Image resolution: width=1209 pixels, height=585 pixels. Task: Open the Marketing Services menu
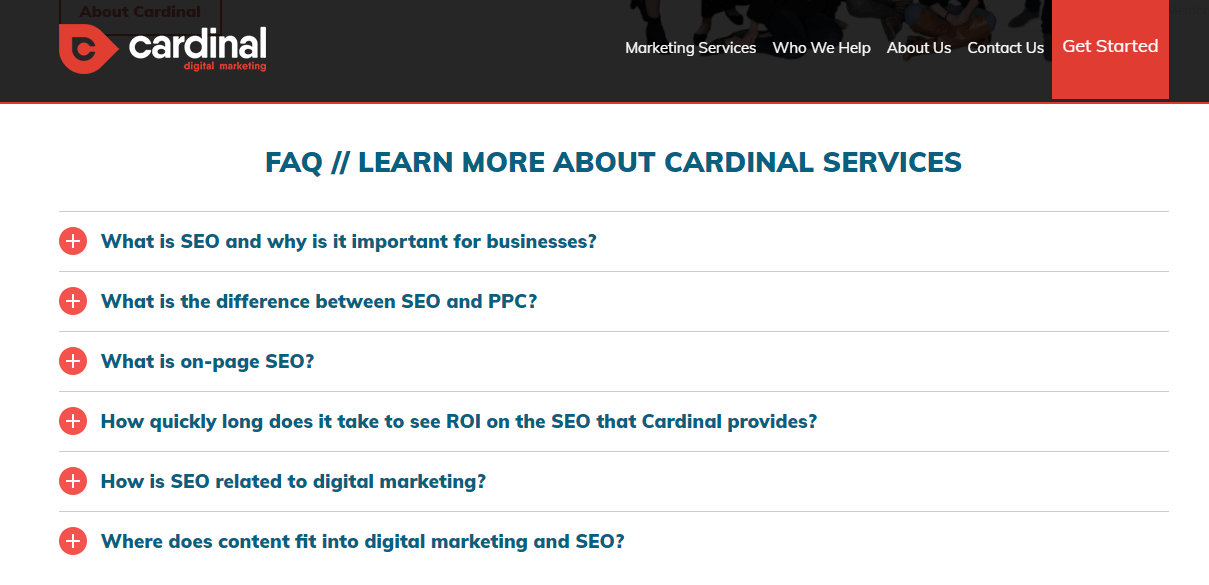pos(690,48)
